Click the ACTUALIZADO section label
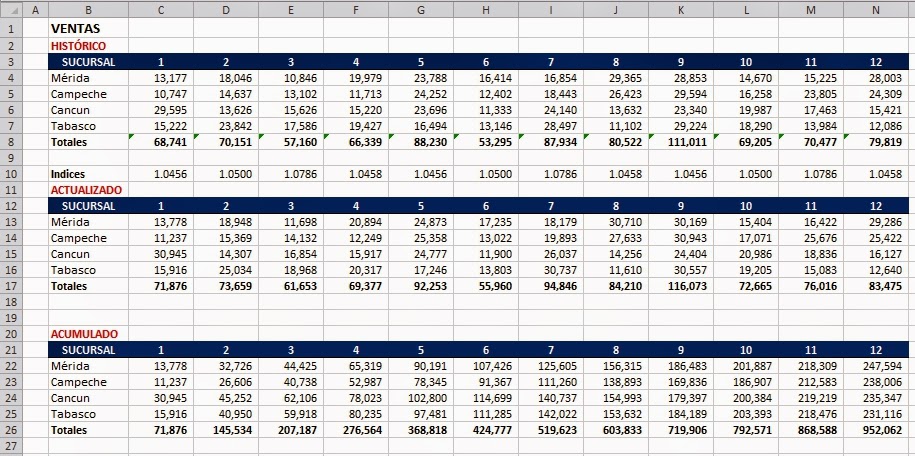Screen dimensions: 915x456 tap(88, 190)
